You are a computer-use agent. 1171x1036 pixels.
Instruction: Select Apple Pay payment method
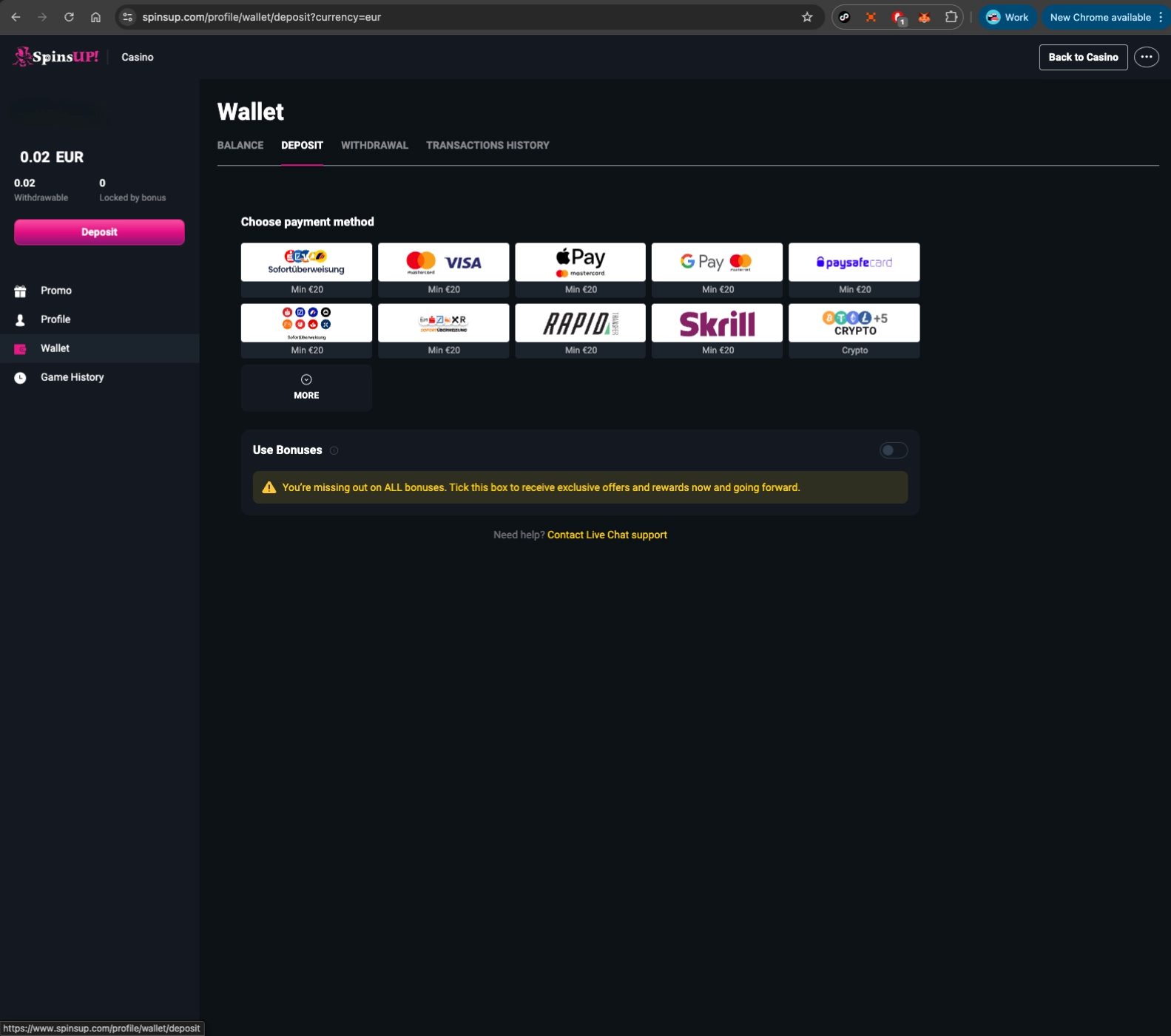coord(580,269)
